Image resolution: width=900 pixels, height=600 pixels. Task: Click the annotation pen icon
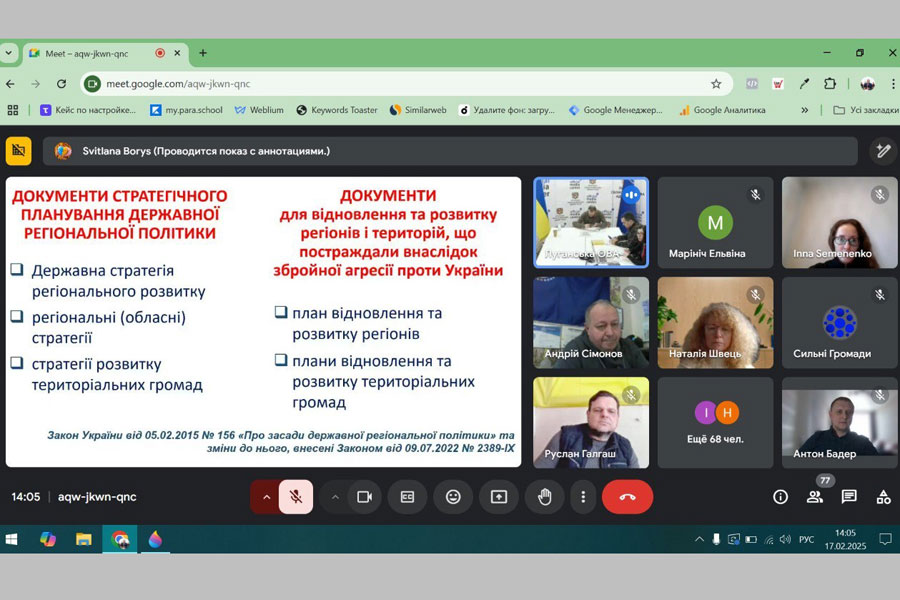[x=883, y=151]
